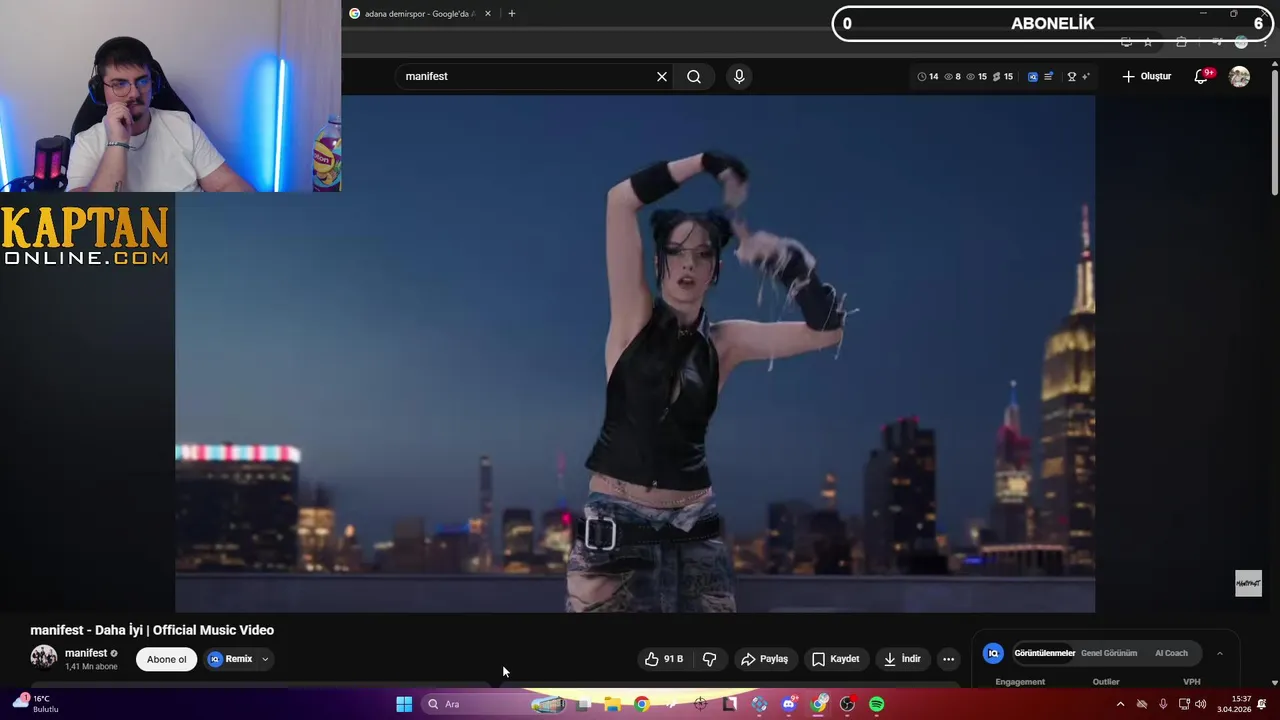Start voice search with the microphone
Screen dimensions: 1280x720
tap(739, 77)
